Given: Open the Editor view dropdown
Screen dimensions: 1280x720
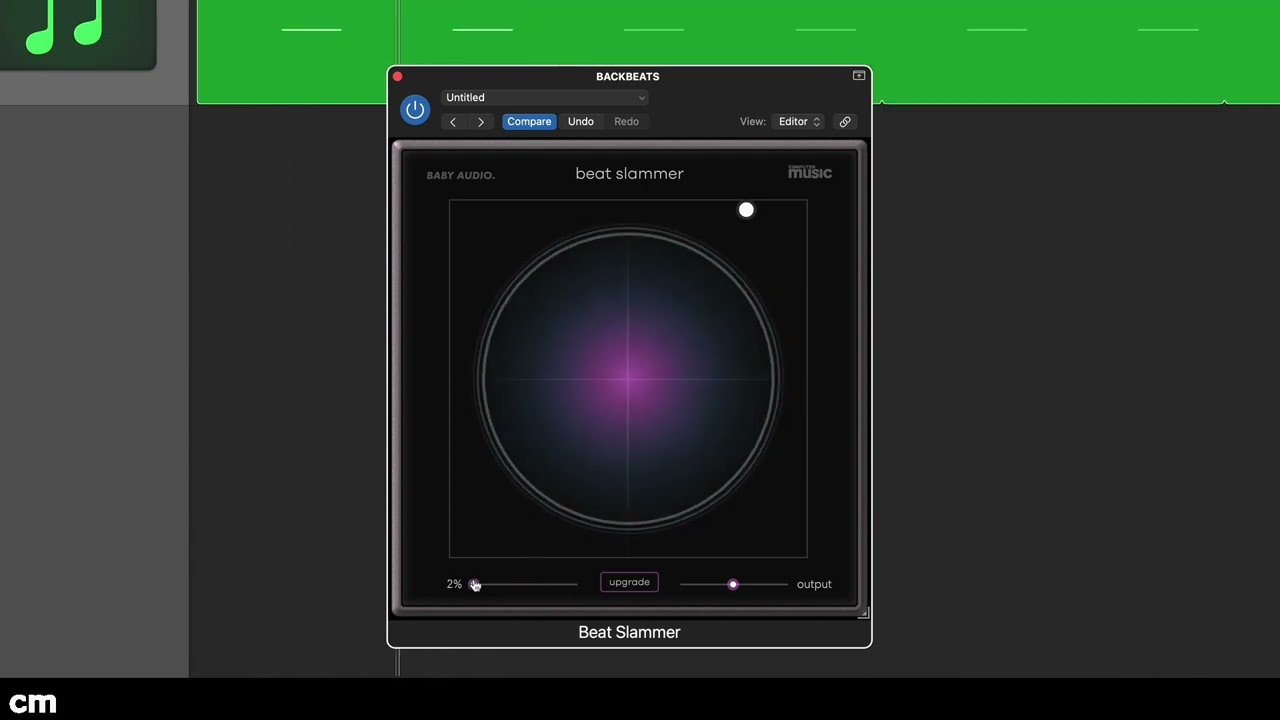Looking at the screenshot, I should [797, 122].
